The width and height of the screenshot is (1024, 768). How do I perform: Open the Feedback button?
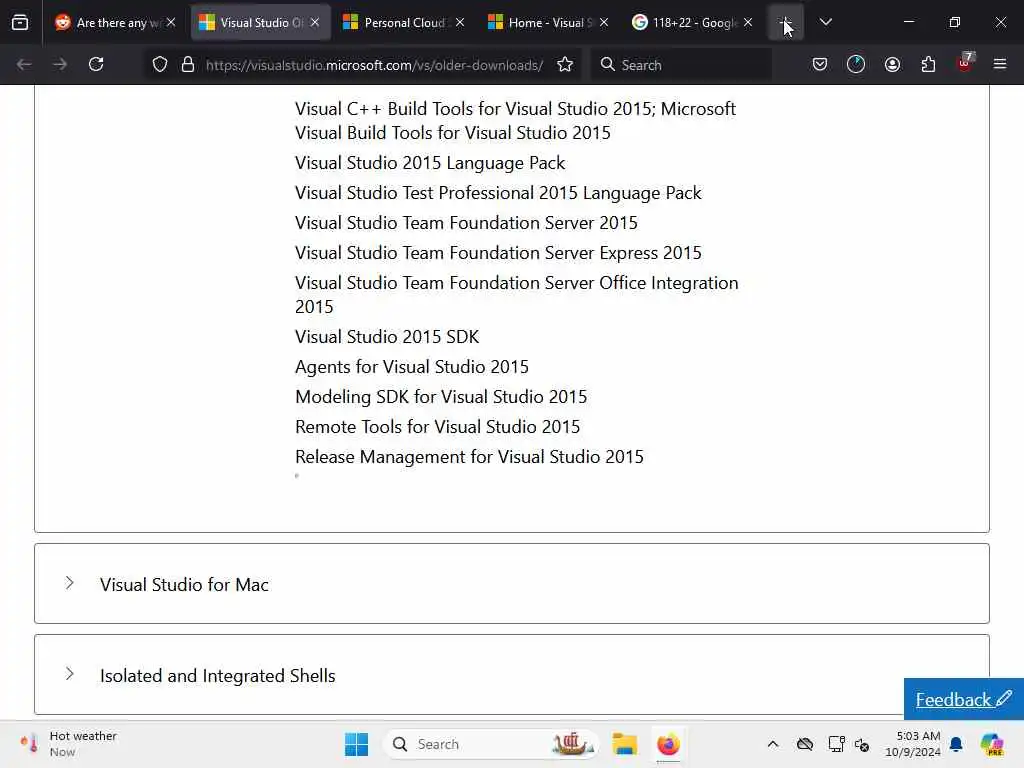pos(963,699)
